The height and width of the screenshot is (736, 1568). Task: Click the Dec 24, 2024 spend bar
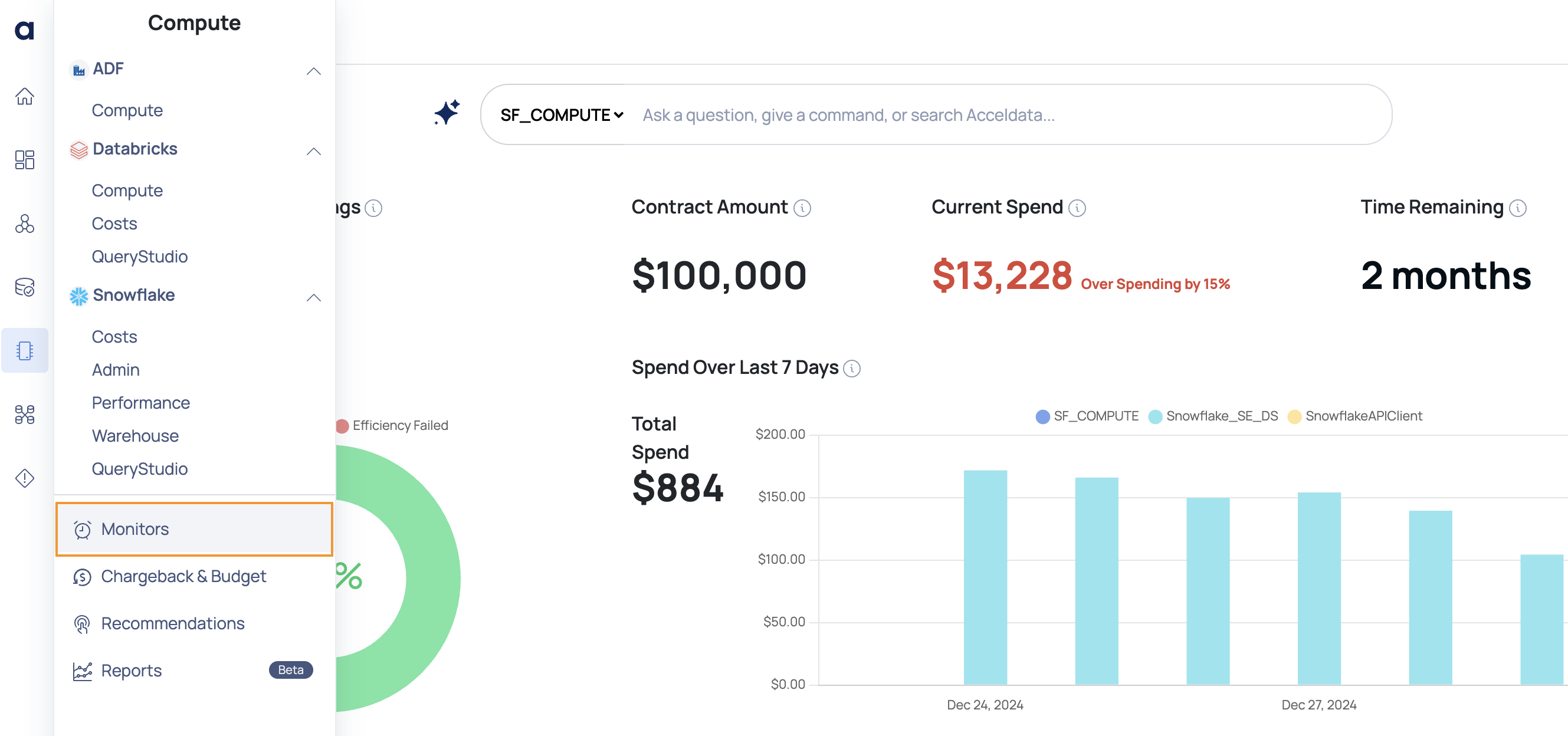(985, 577)
